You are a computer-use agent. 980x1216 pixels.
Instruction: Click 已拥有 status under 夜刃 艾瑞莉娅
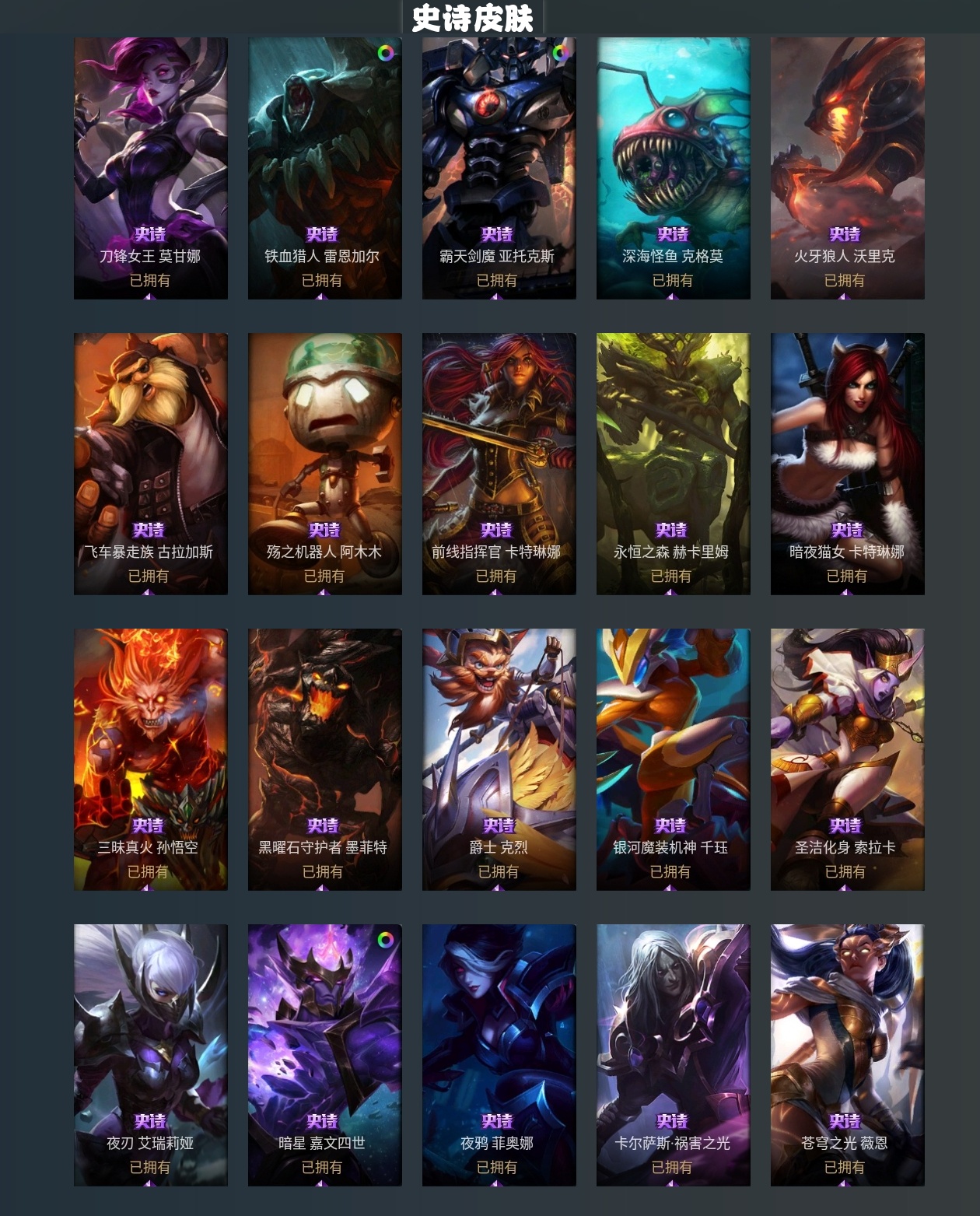150,1167
